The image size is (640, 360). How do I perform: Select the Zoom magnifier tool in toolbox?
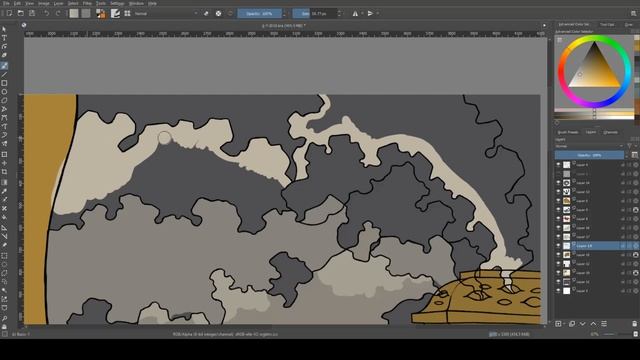4,318
